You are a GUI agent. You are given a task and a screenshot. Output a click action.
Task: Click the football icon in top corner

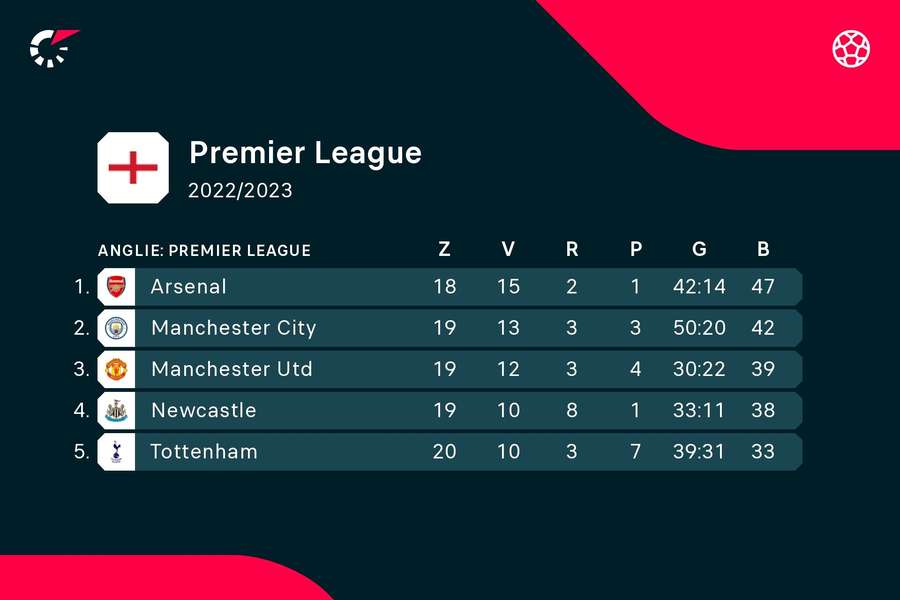(851, 47)
